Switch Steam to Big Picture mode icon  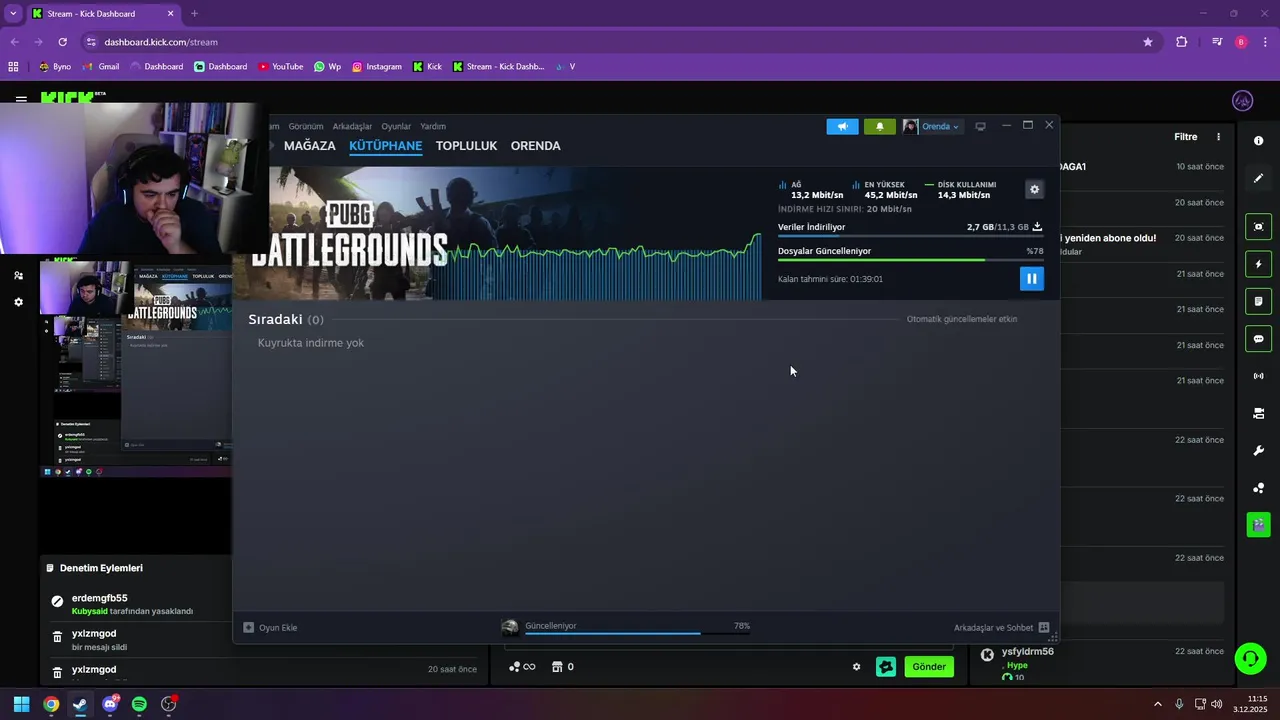(980, 126)
